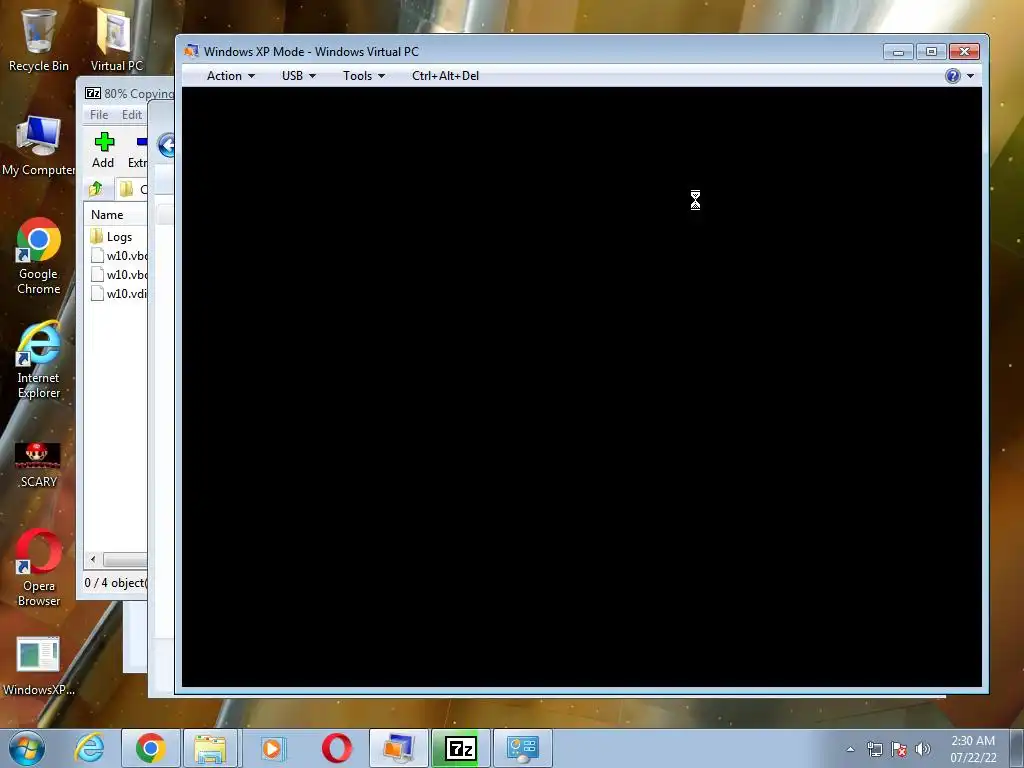Open the Action menu in Virtual PC

coord(231,76)
